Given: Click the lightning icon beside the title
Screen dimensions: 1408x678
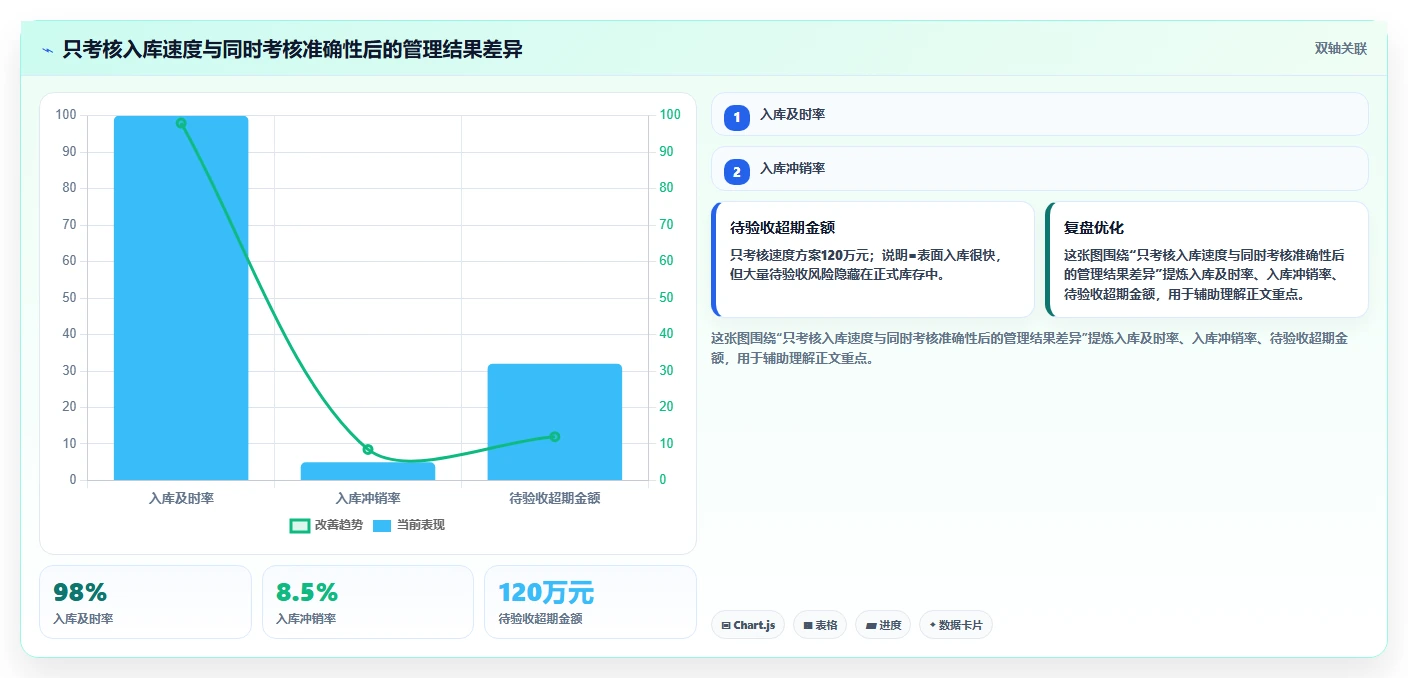Looking at the screenshot, I should [x=48, y=50].
